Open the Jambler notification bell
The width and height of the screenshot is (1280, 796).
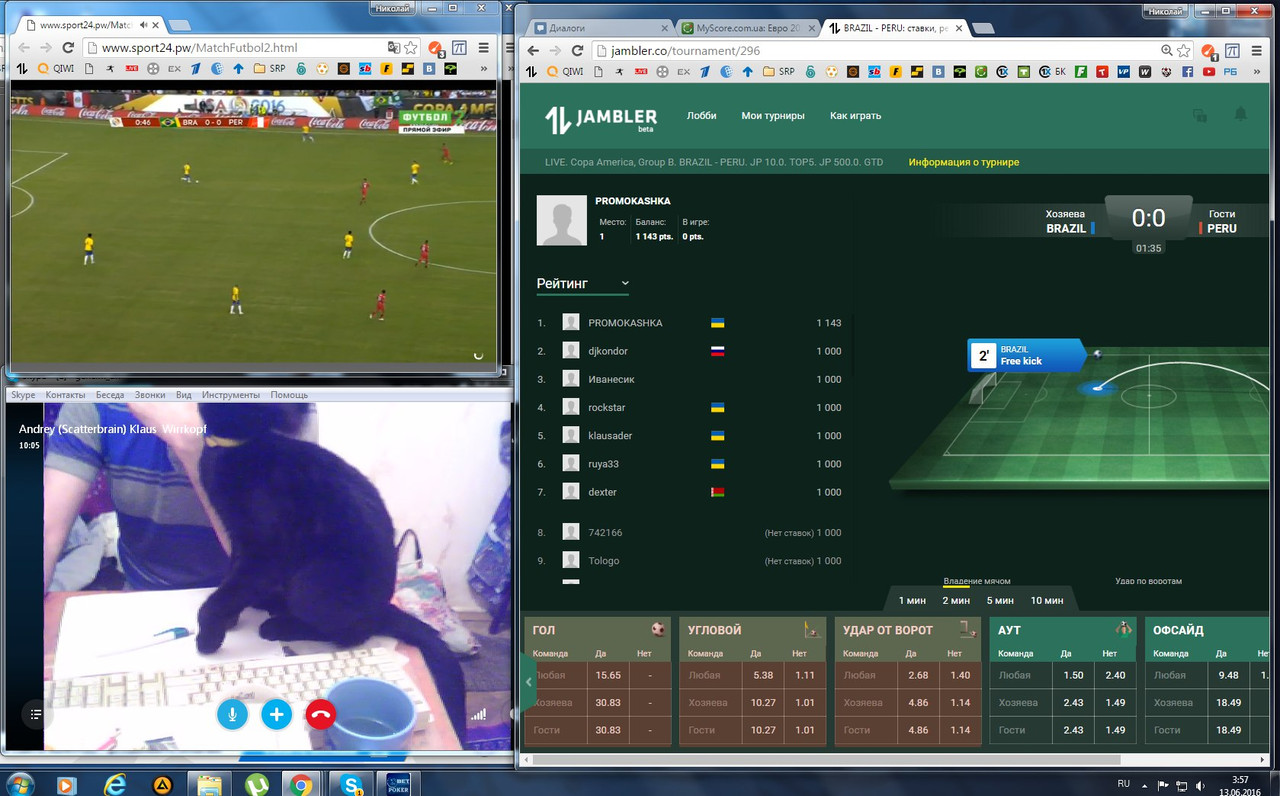pos(1241,114)
